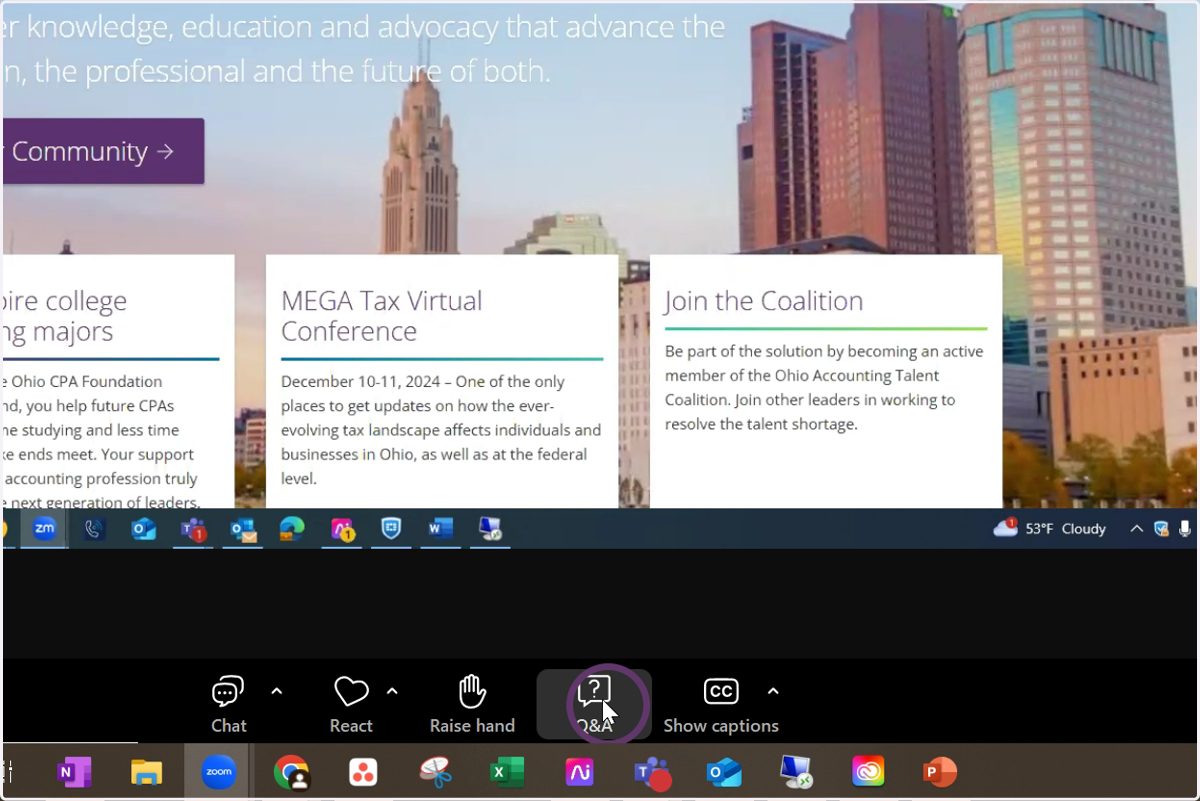Open PowerPoint from bottom taskbar
Viewport: 1200px width, 801px height.
pyautogui.click(x=940, y=772)
